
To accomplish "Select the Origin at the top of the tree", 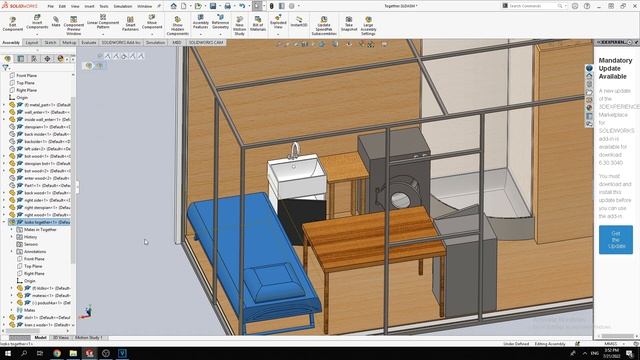I will click(22, 98).
